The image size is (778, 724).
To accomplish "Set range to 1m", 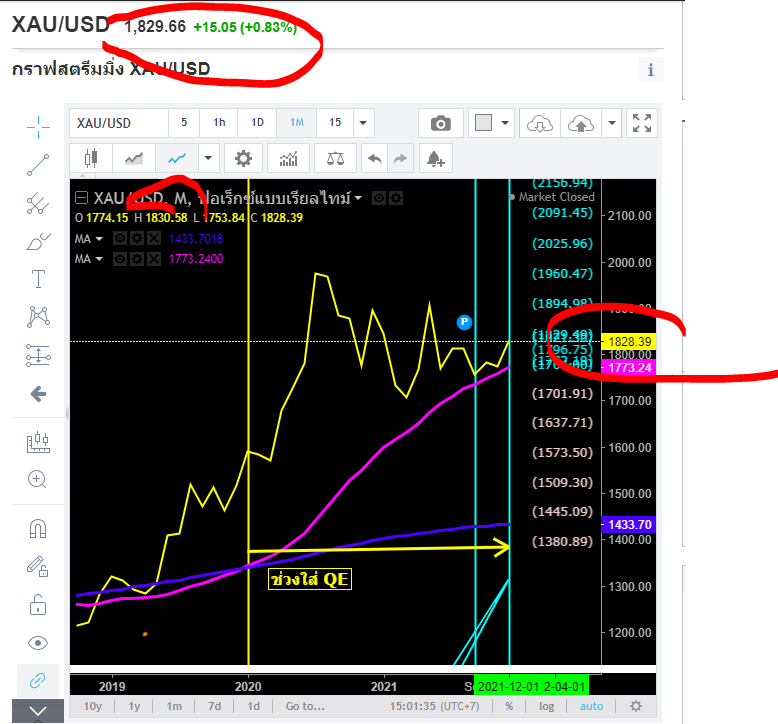I will click(x=174, y=706).
